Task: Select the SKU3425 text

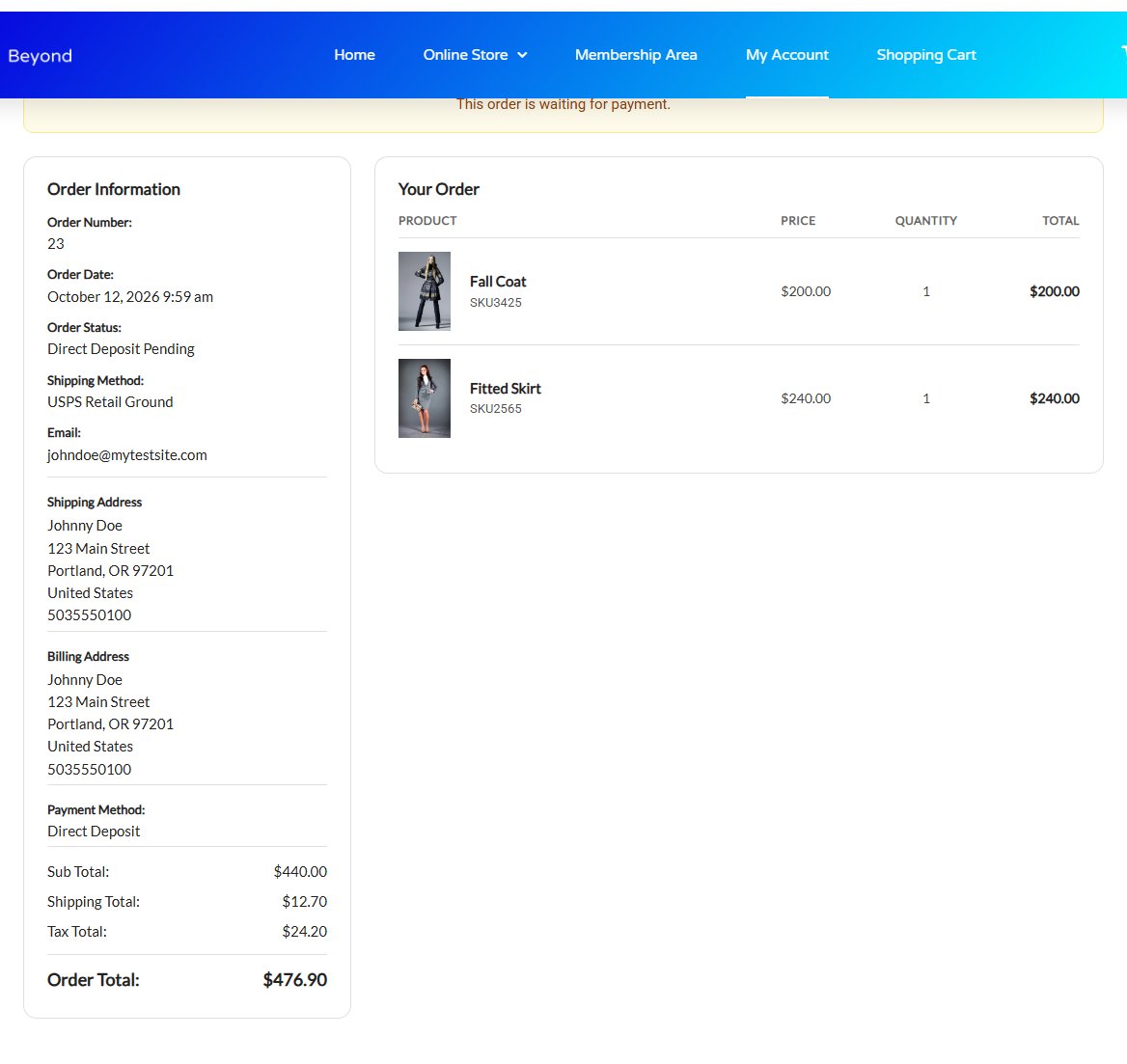Action: click(496, 303)
